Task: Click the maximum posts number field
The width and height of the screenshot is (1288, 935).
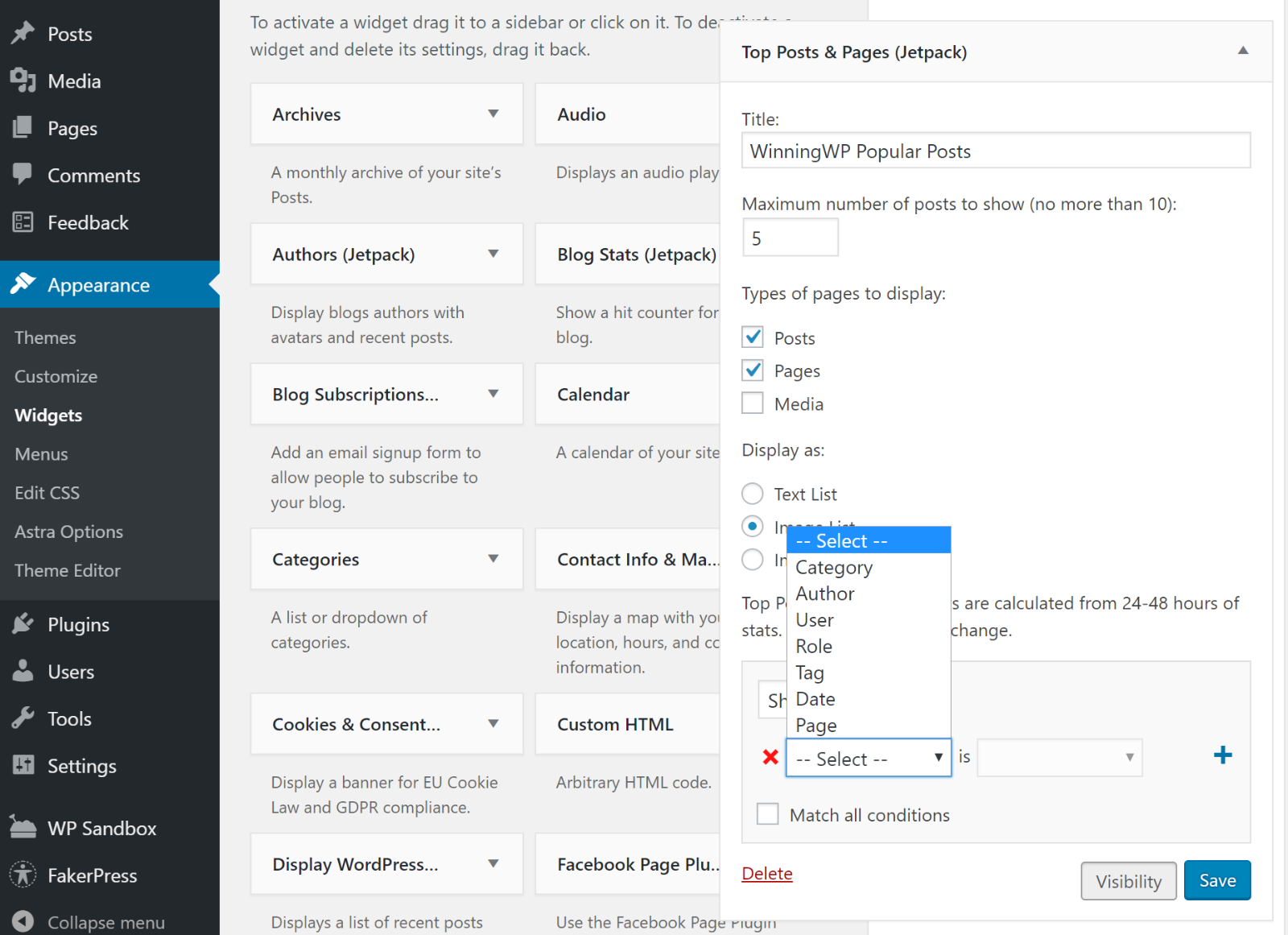Action: 790,238
